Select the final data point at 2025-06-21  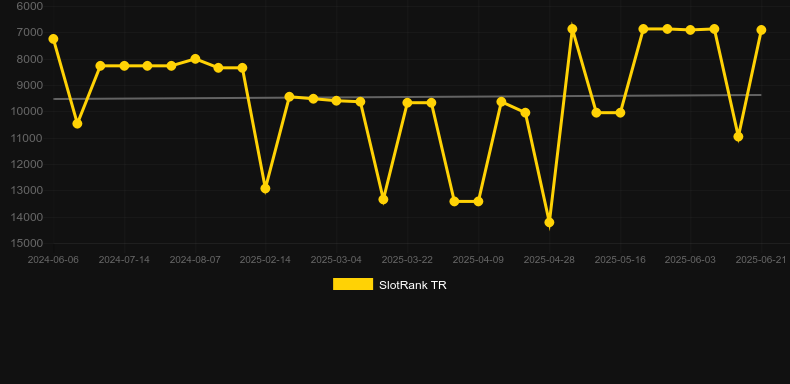pyautogui.click(x=761, y=30)
